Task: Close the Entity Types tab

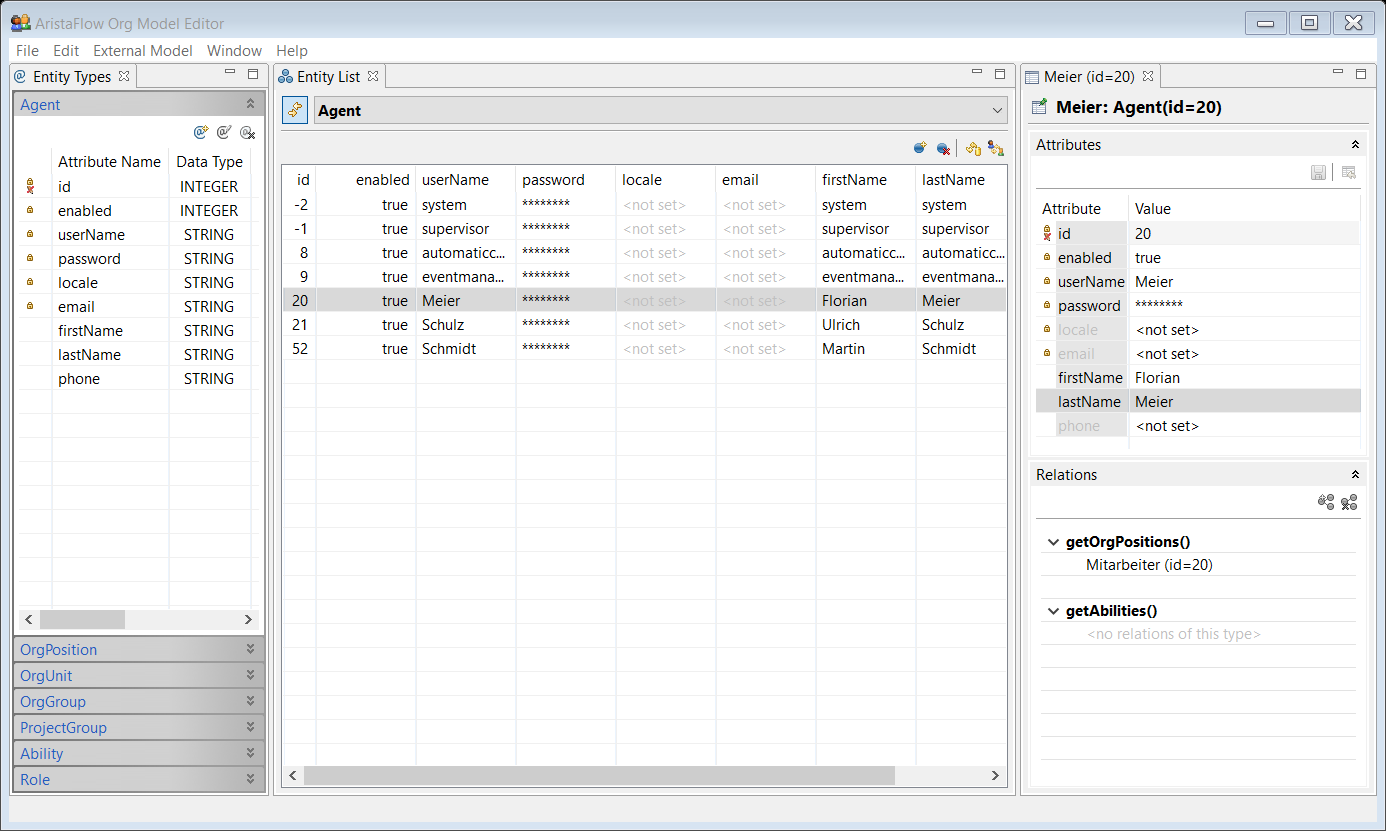Action: click(124, 76)
